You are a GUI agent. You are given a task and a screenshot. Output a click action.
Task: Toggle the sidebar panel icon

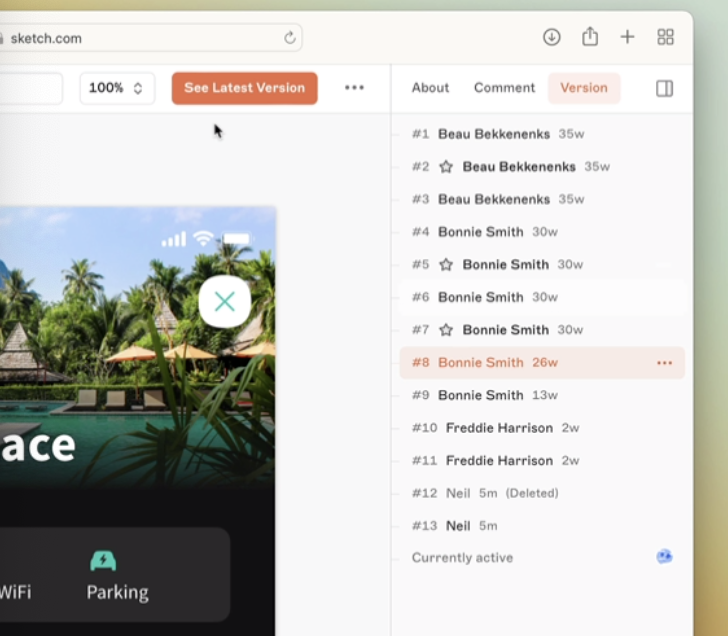click(x=664, y=88)
